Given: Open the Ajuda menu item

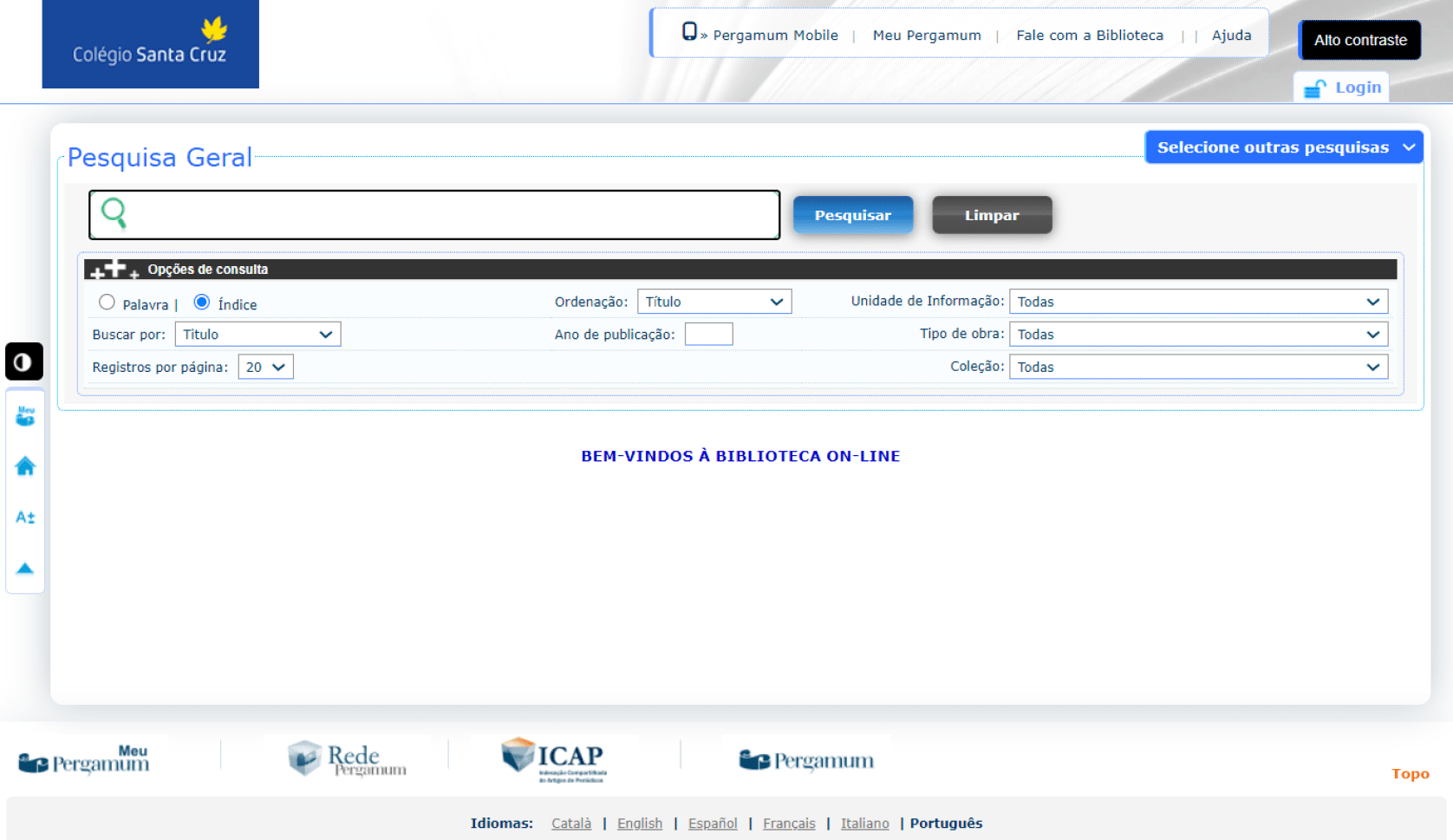Looking at the screenshot, I should 1231,36.
